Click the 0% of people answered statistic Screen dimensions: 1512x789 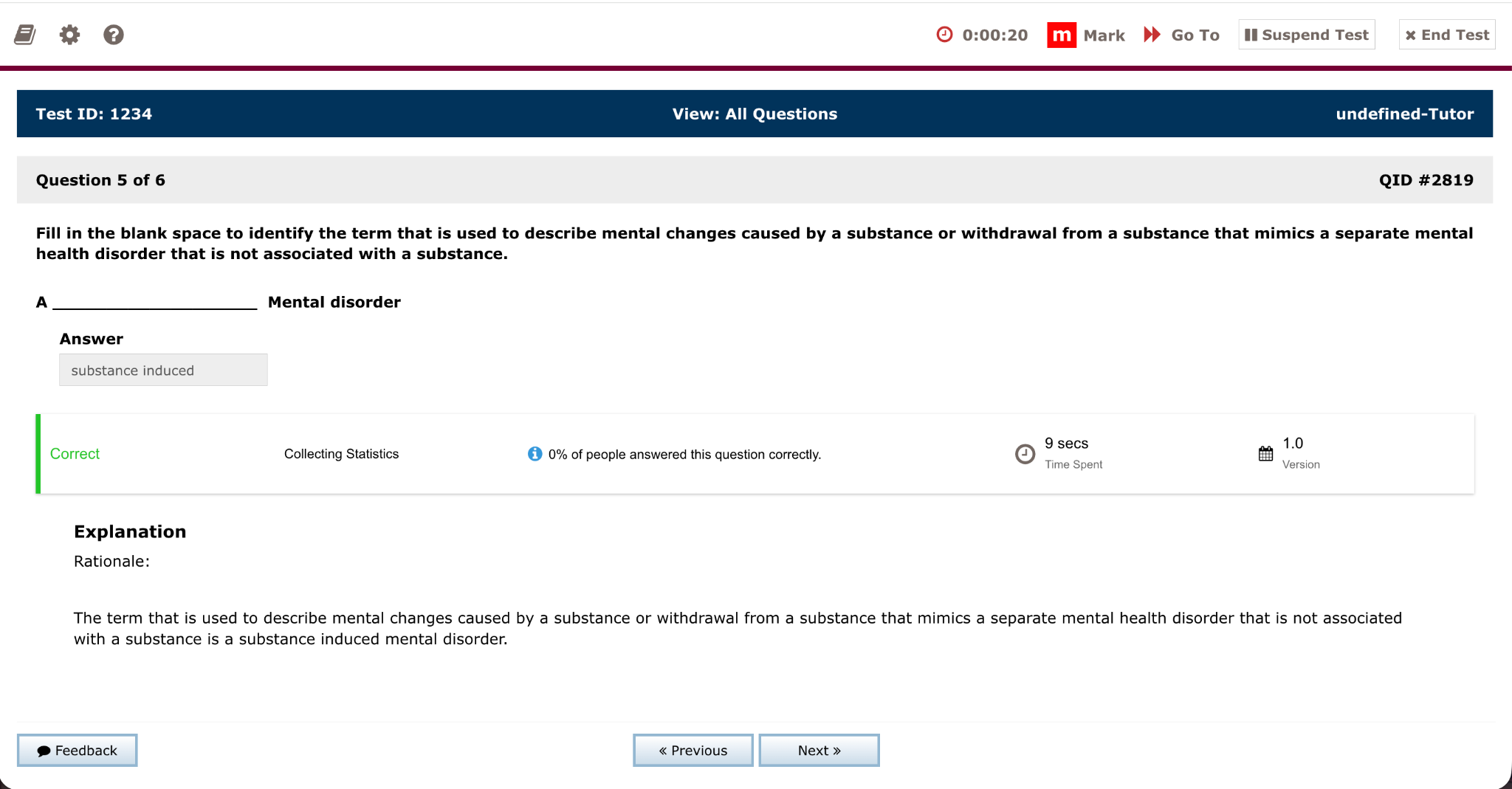[x=684, y=455]
